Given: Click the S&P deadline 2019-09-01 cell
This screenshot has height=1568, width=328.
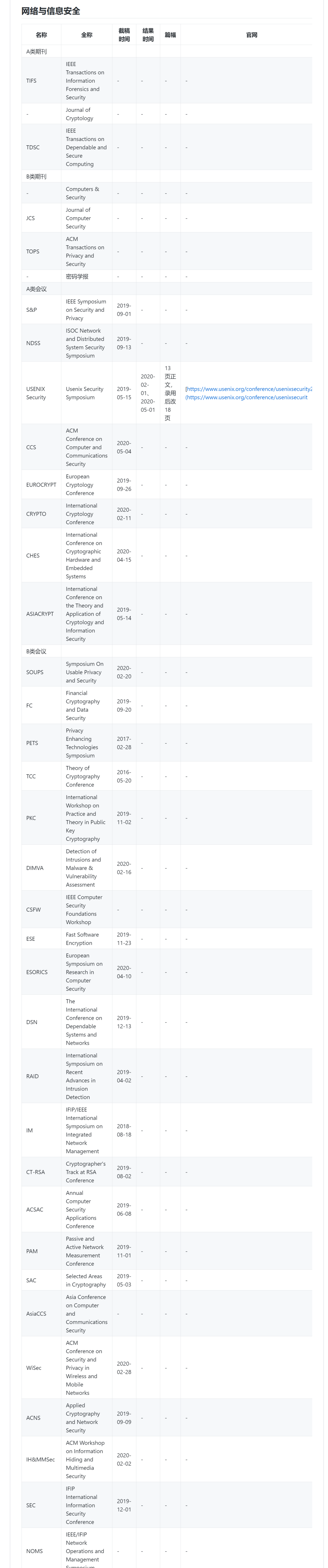Looking at the screenshot, I should click(124, 310).
